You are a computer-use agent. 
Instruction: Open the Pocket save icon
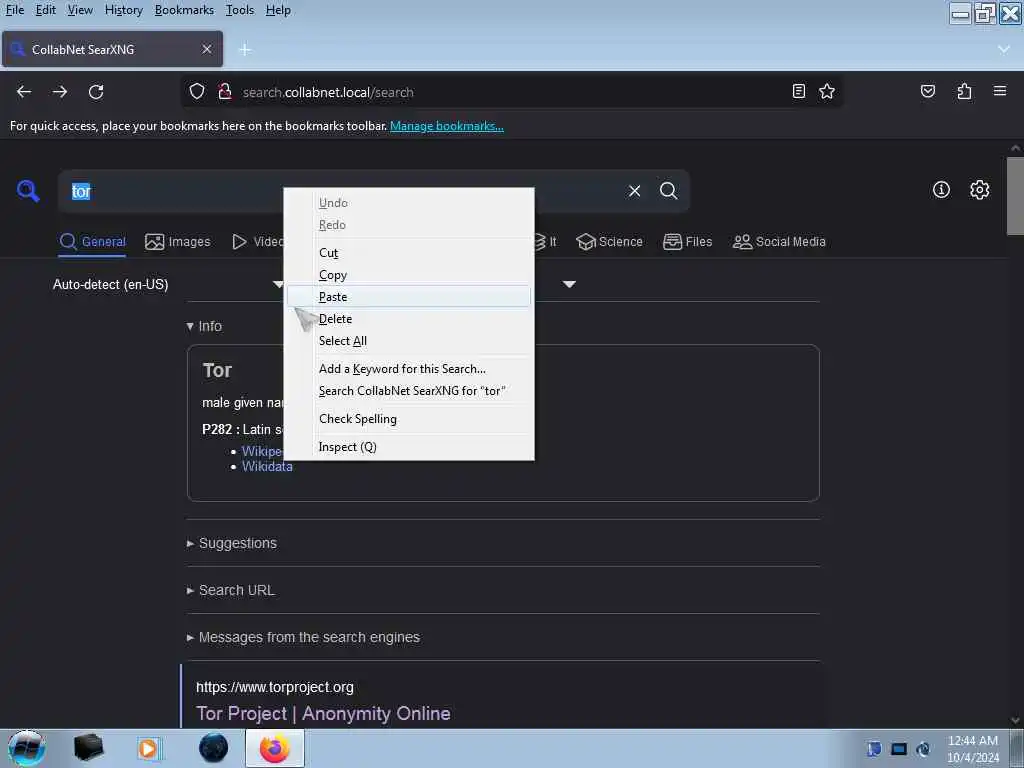click(927, 91)
